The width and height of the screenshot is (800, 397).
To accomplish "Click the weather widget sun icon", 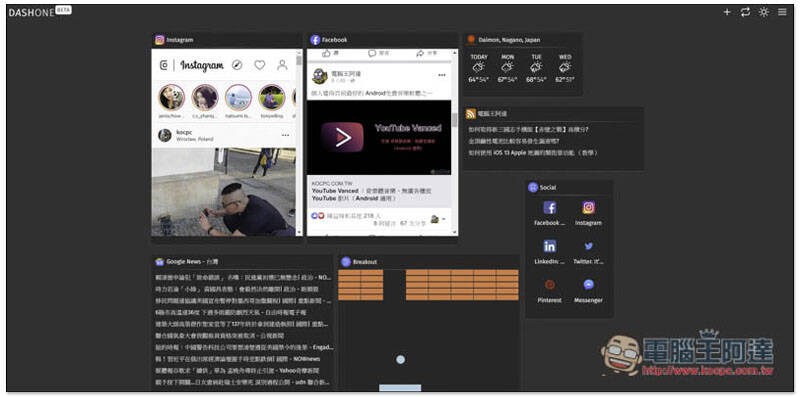I will (471, 39).
